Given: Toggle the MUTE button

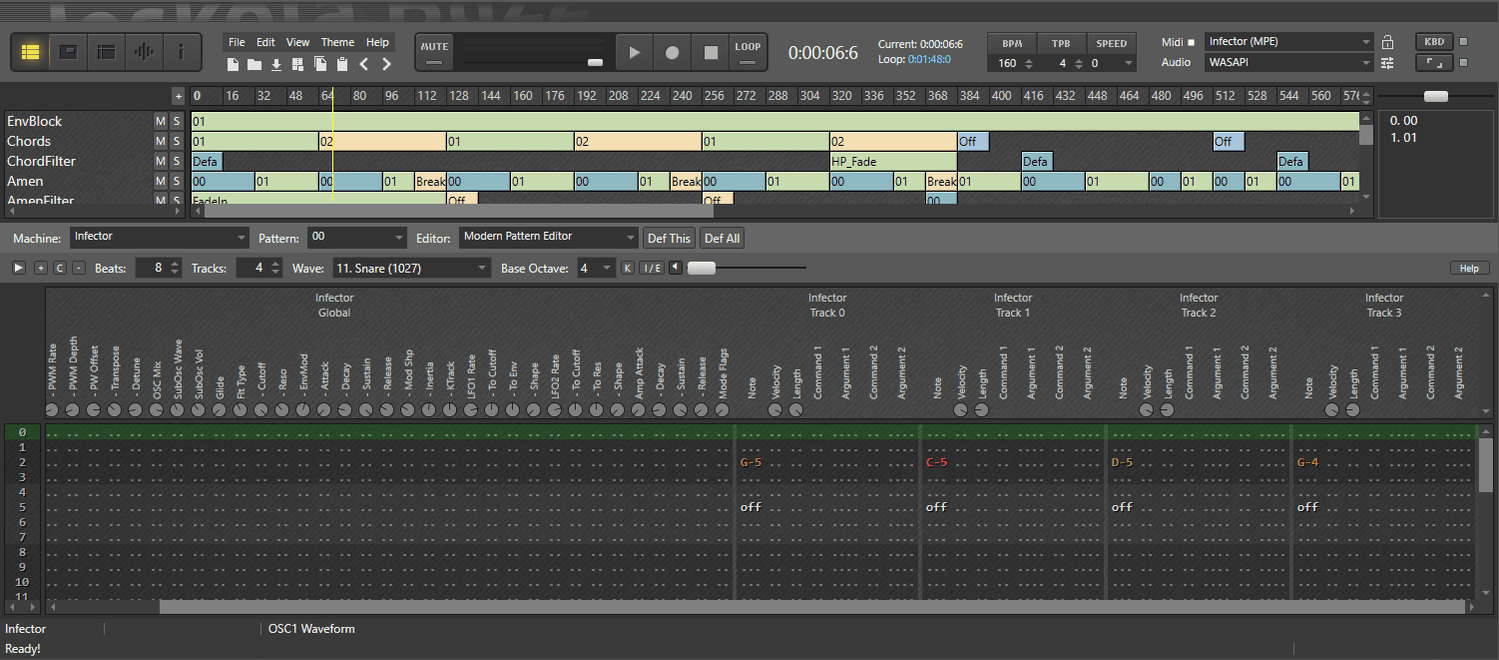Looking at the screenshot, I should [x=434, y=52].
